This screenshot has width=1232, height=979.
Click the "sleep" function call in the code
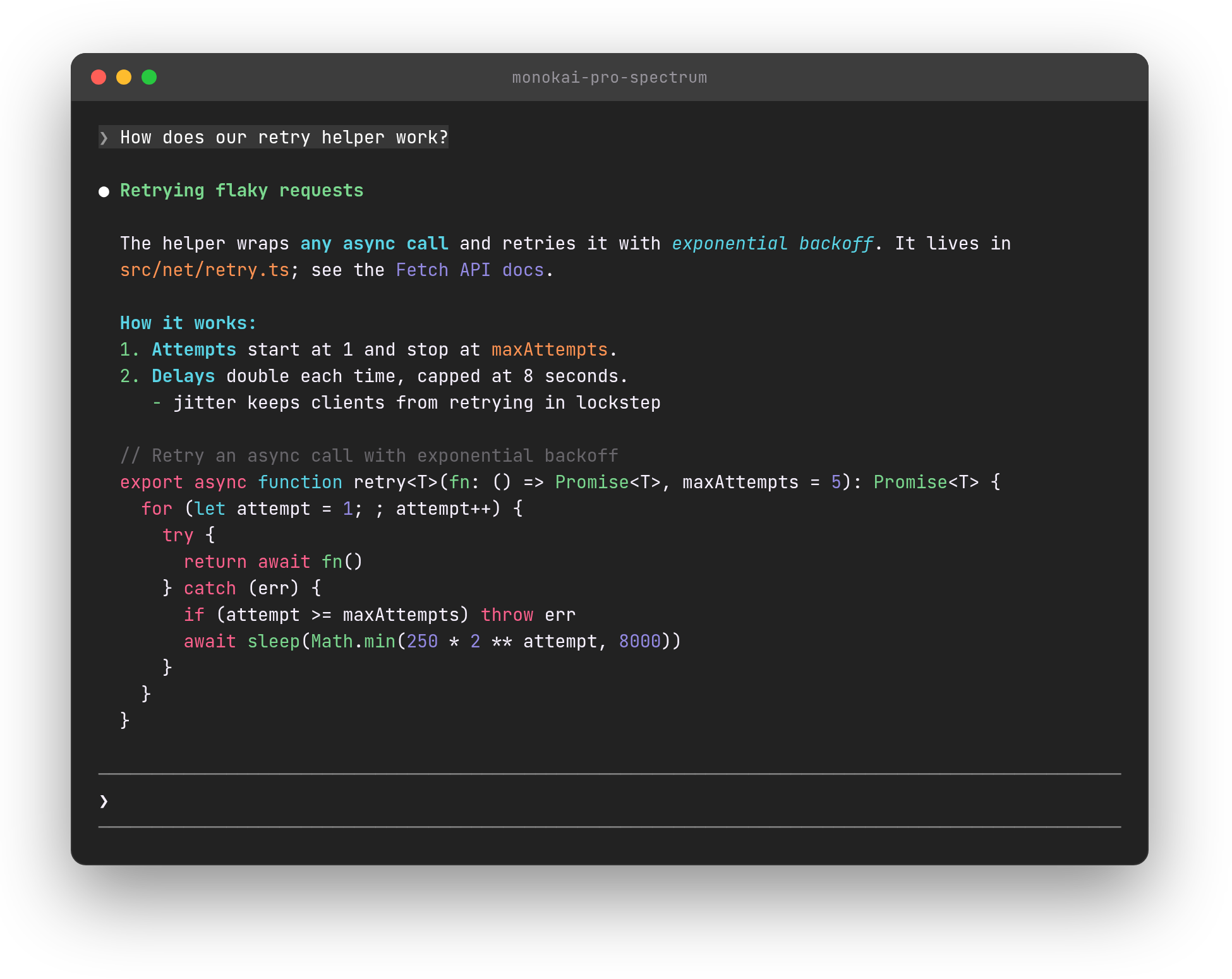pyautogui.click(x=274, y=642)
